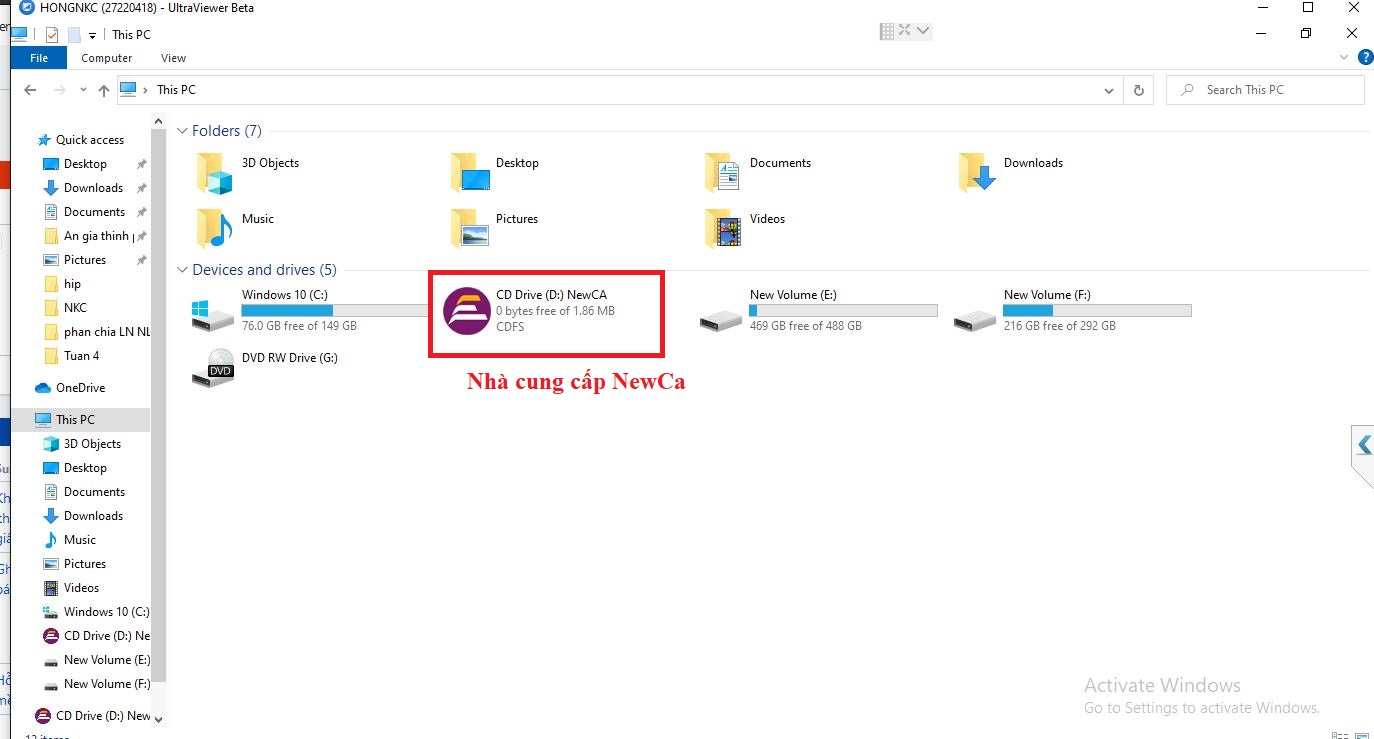Refresh the This PC view
Viewport: 1374px width, 739px height.
point(1138,90)
